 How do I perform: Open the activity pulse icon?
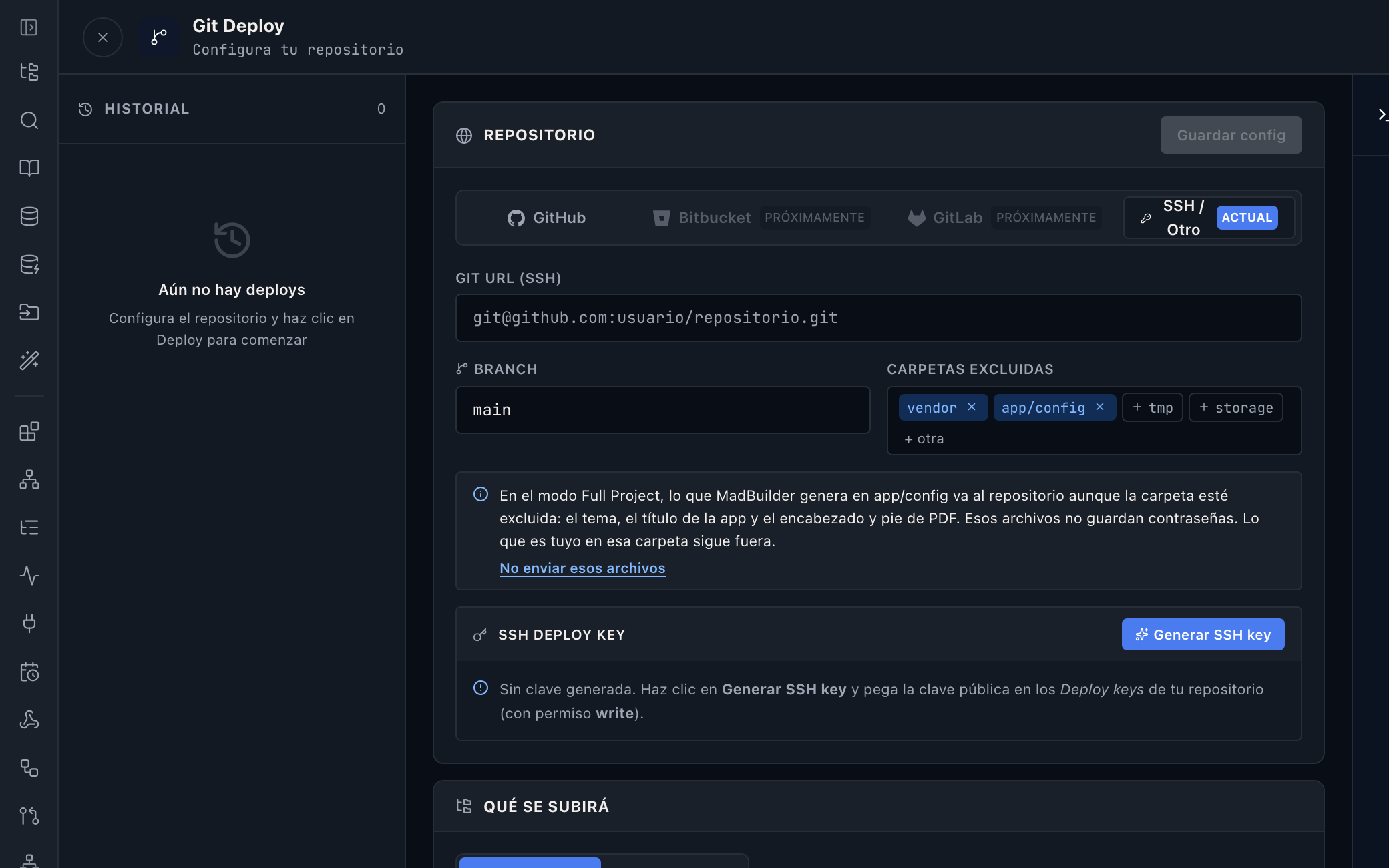pos(29,576)
